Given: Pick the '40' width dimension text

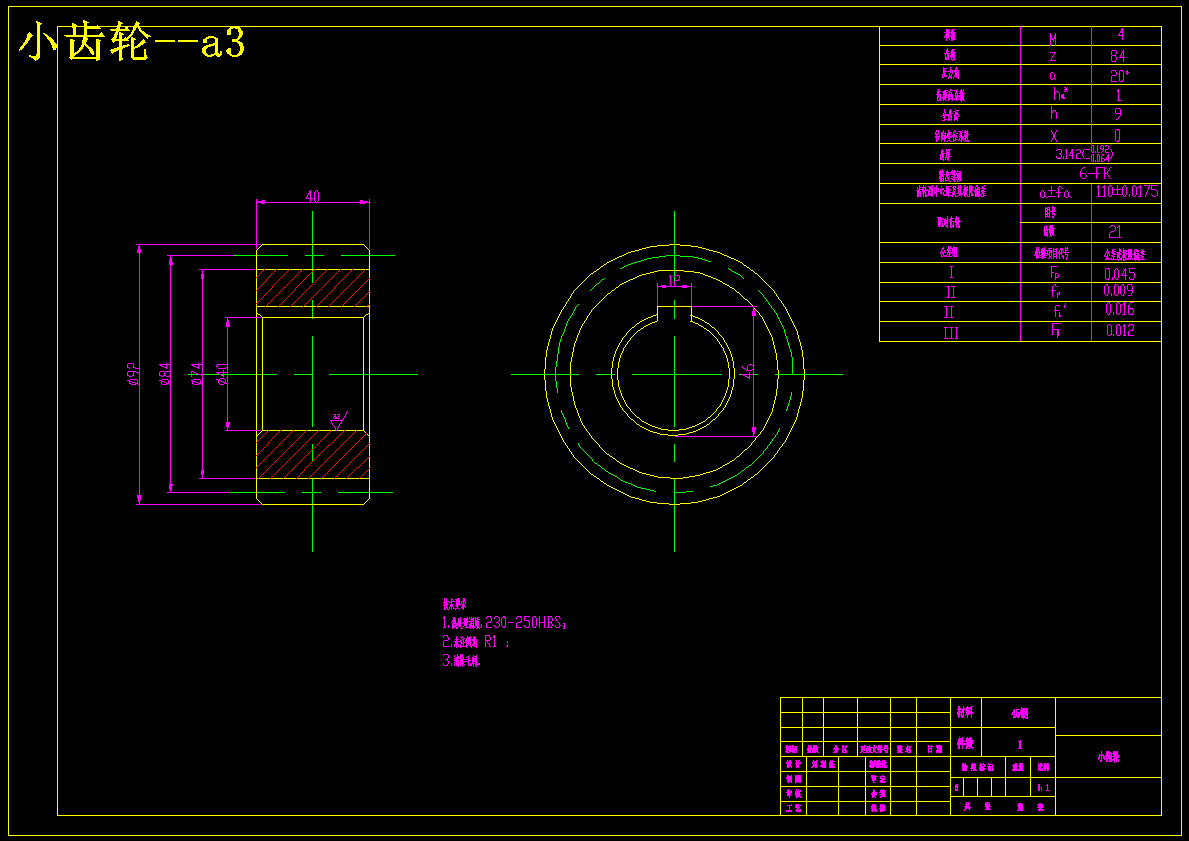Looking at the screenshot, I should pos(312,196).
